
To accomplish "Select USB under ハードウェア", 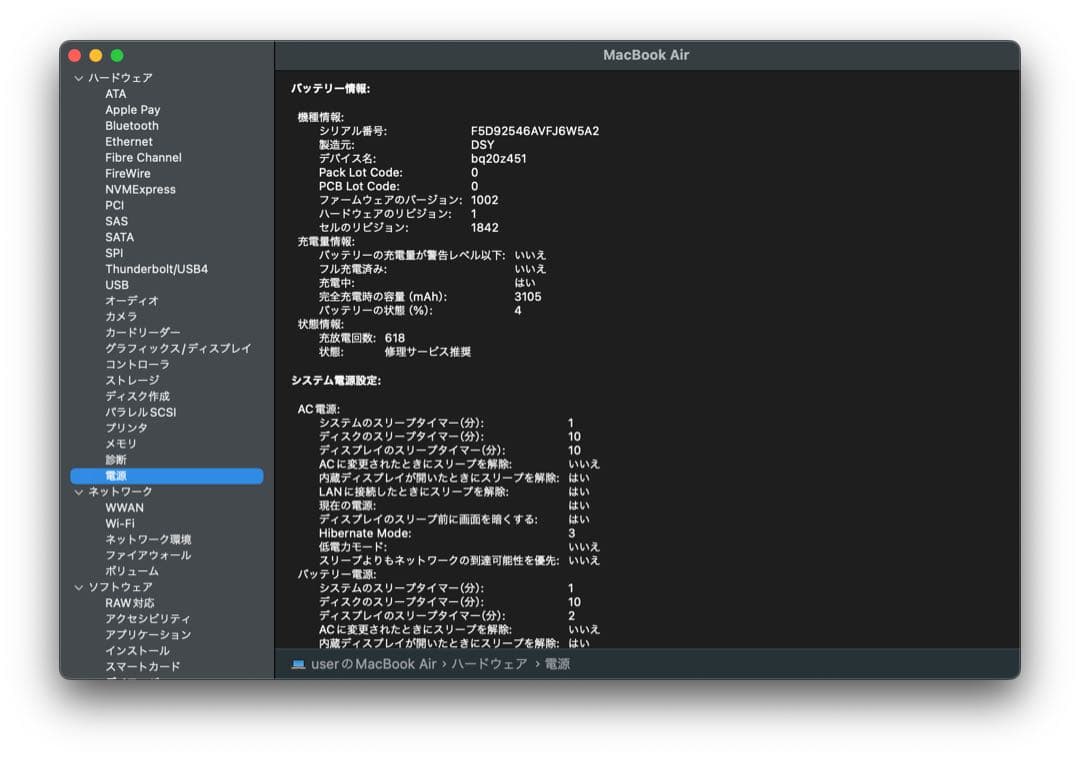I will point(118,284).
